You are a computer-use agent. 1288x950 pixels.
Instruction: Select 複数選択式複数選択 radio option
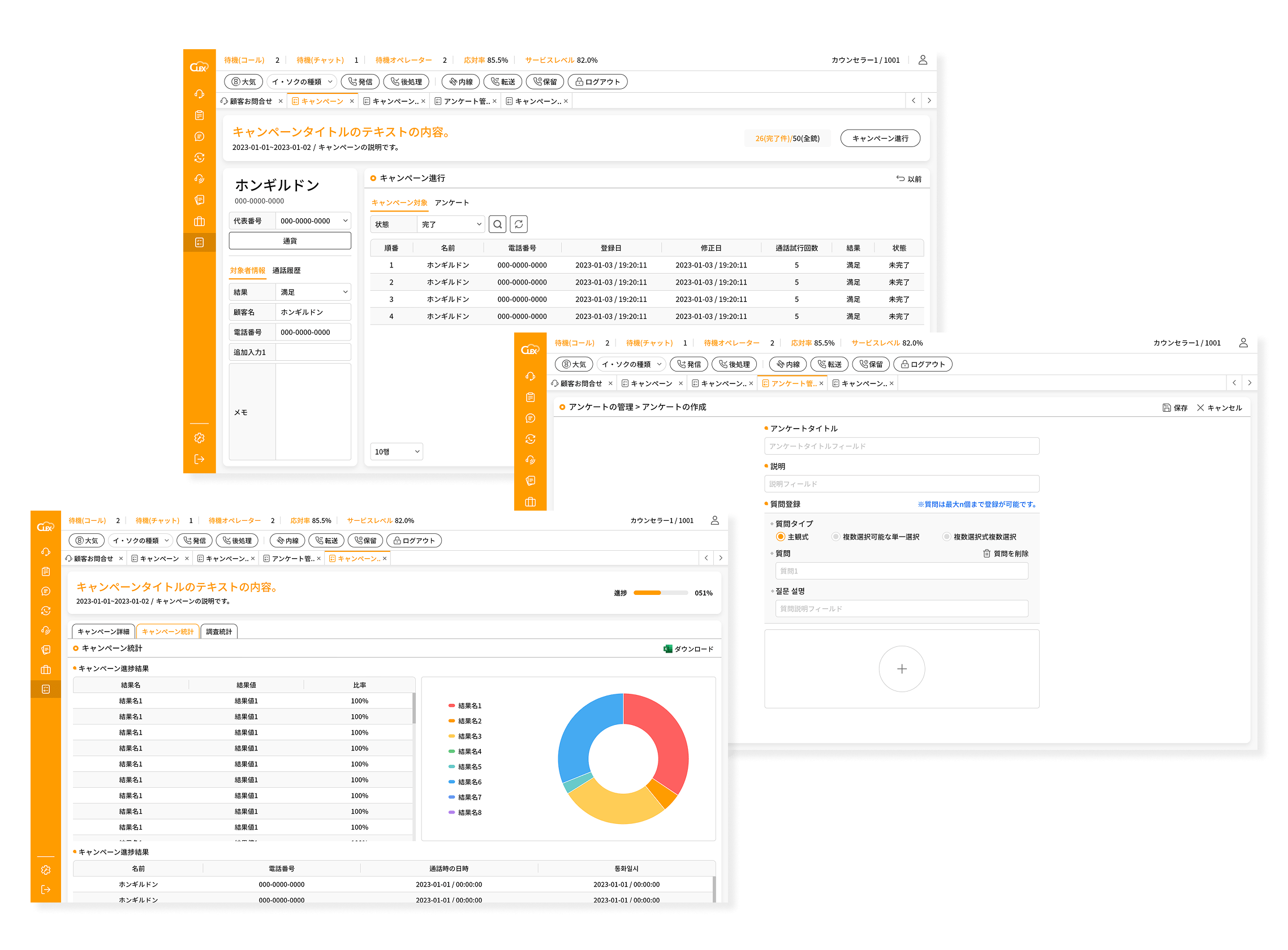tap(946, 537)
